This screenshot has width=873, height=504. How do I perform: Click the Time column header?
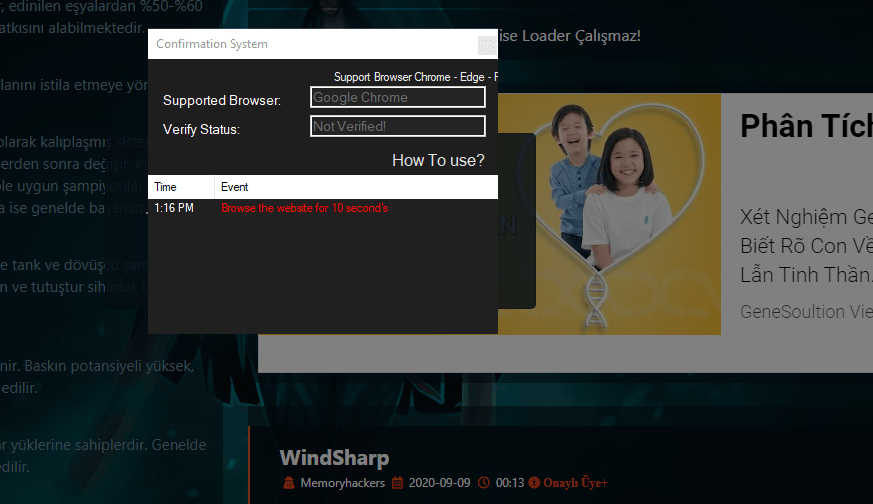click(181, 187)
